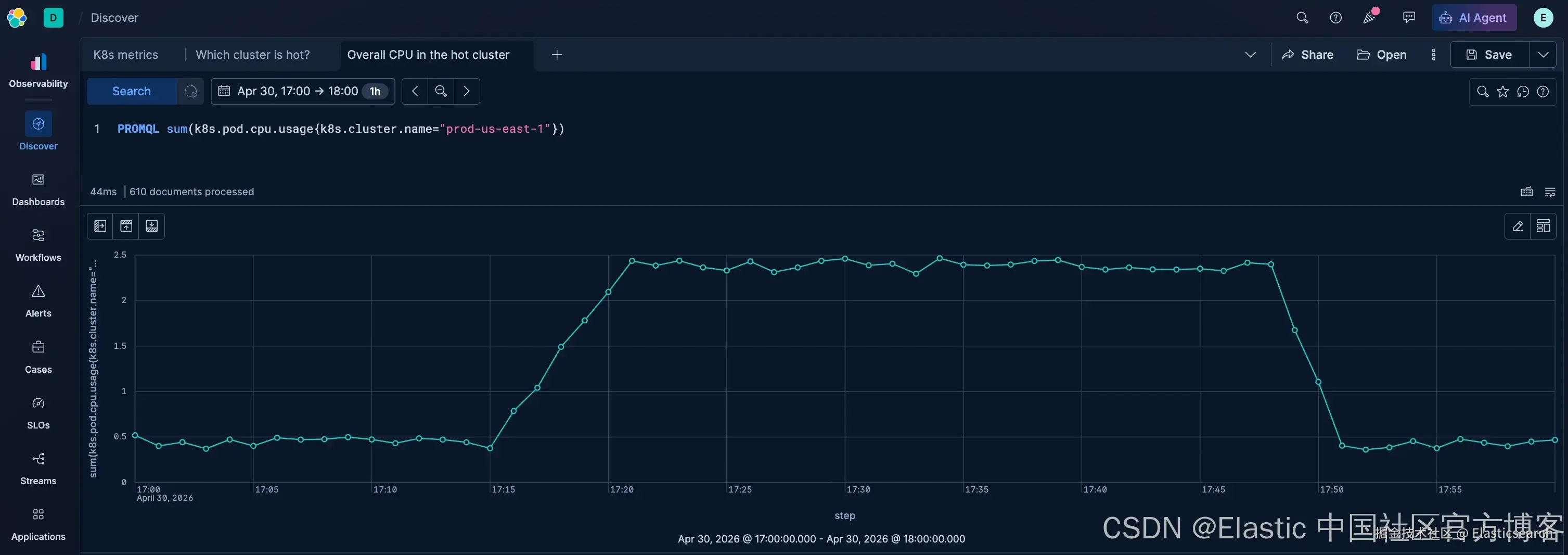
Task: Click the Search button
Action: click(132, 92)
